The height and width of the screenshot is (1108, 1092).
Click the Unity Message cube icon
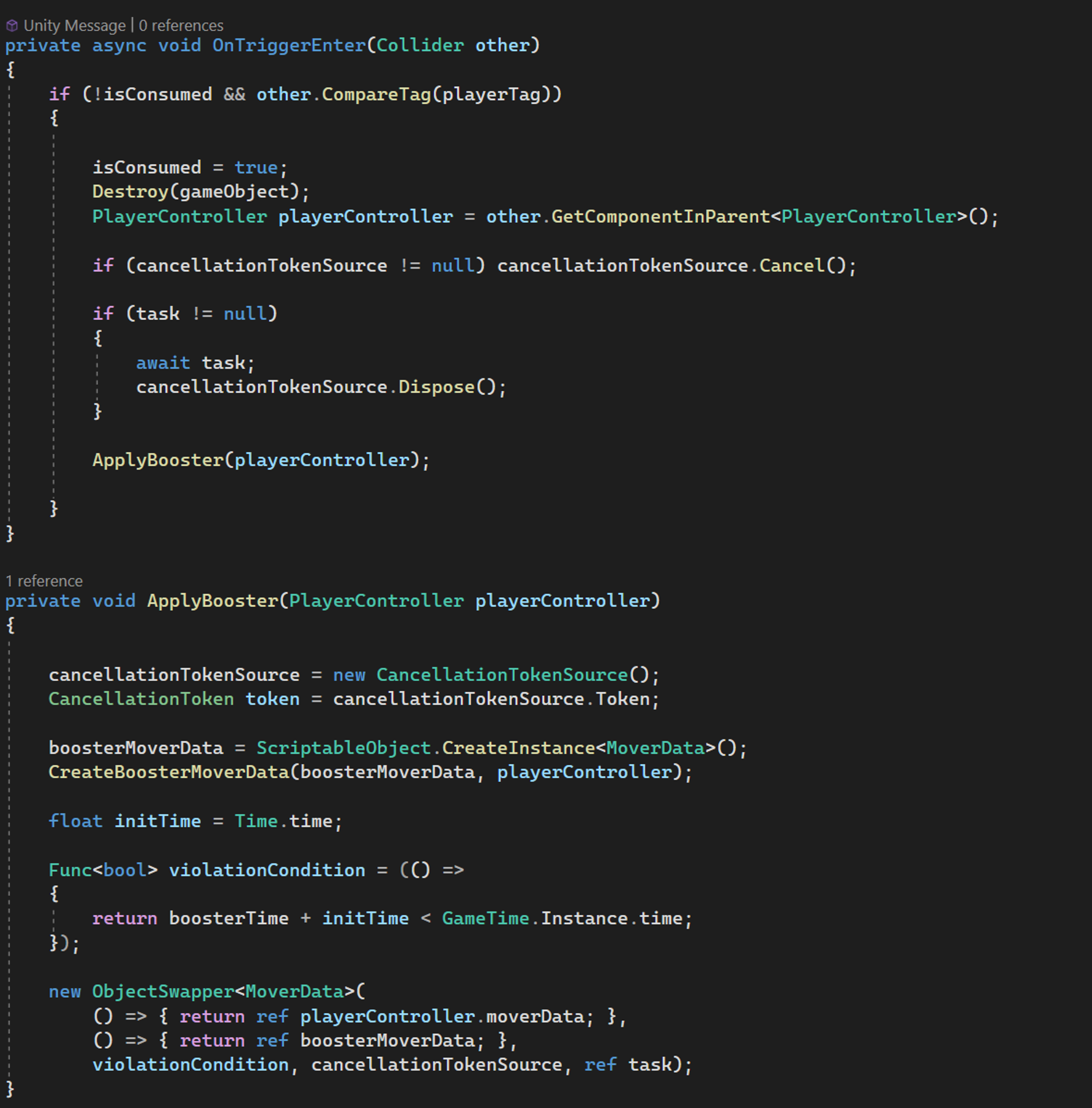[x=11, y=26]
